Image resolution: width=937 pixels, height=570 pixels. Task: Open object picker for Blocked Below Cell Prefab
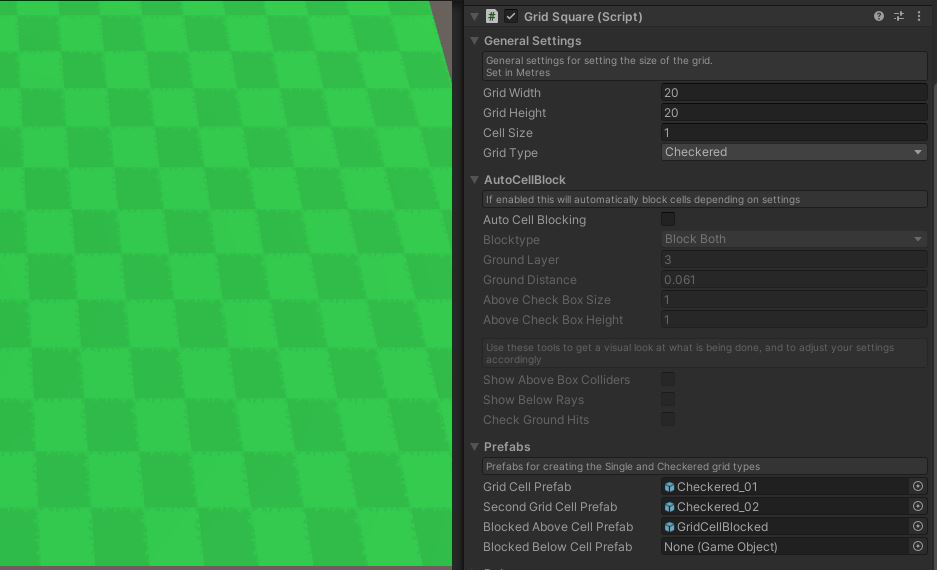(x=918, y=546)
